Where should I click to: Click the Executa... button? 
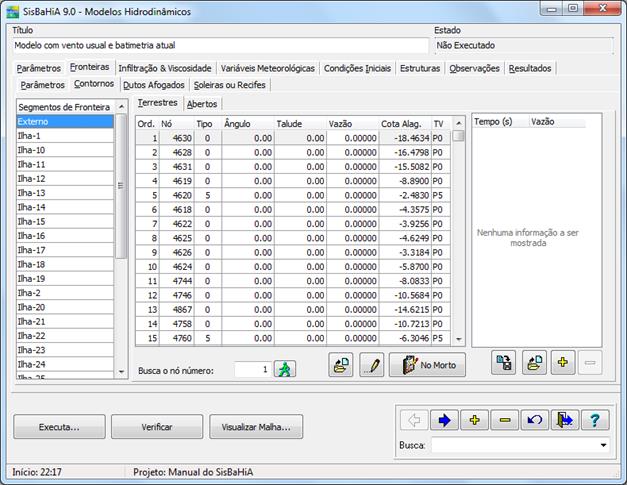click(x=59, y=427)
